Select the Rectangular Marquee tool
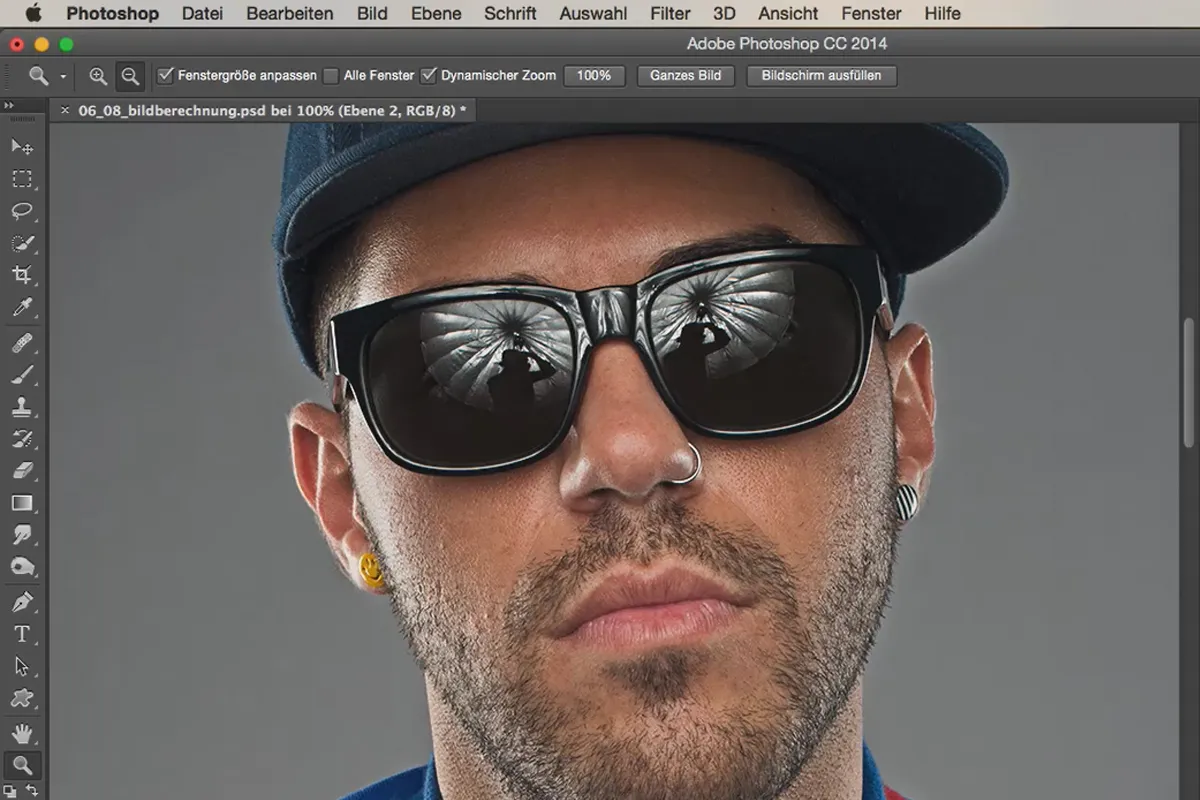Viewport: 1200px width, 800px height. [x=22, y=180]
